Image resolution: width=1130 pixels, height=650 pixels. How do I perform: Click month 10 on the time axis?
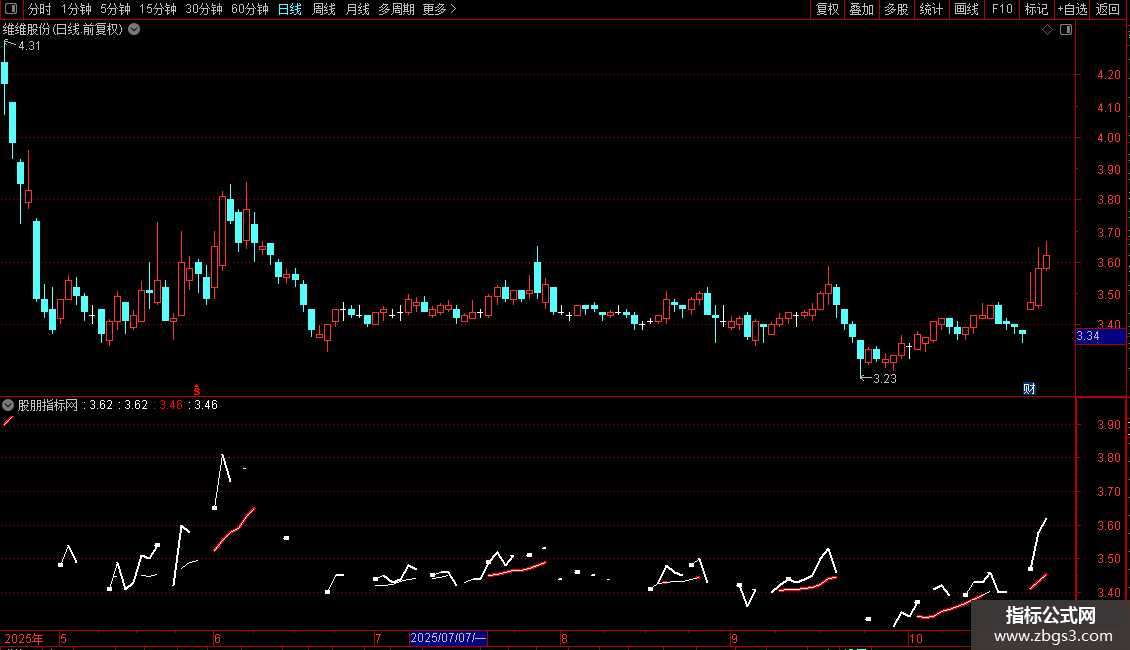click(915, 638)
